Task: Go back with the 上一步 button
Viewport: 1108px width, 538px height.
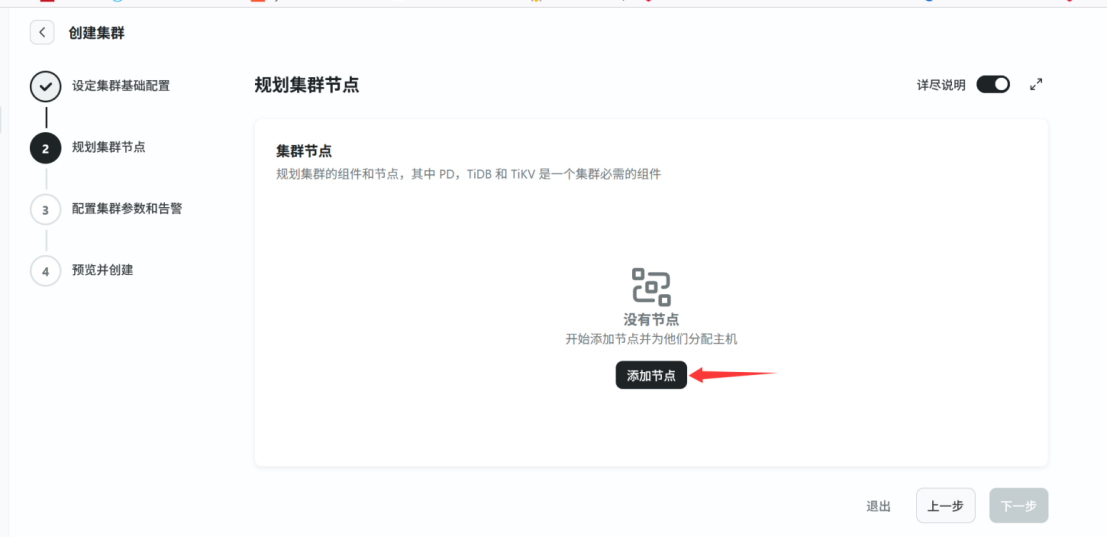Action: pyautogui.click(x=945, y=506)
